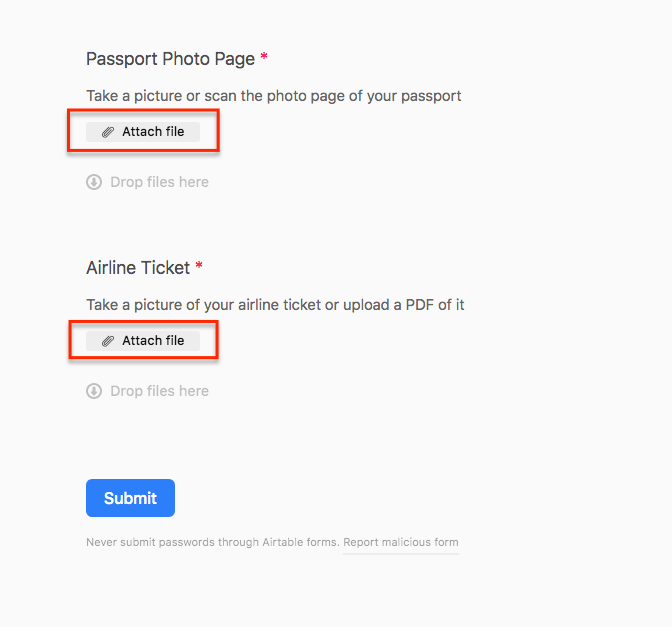The width and height of the screenshot is (672, 632).
Task: Click the word 'PDF' in the airline ticket instructions
Action: pos(415,304)
